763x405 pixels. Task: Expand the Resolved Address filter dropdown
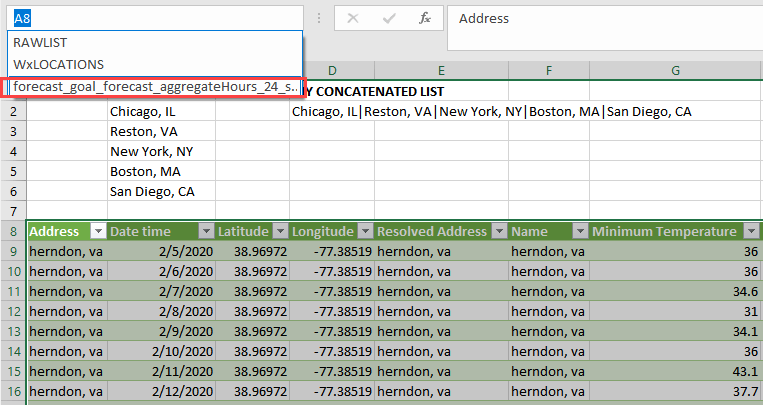click(x=497, y=232)
